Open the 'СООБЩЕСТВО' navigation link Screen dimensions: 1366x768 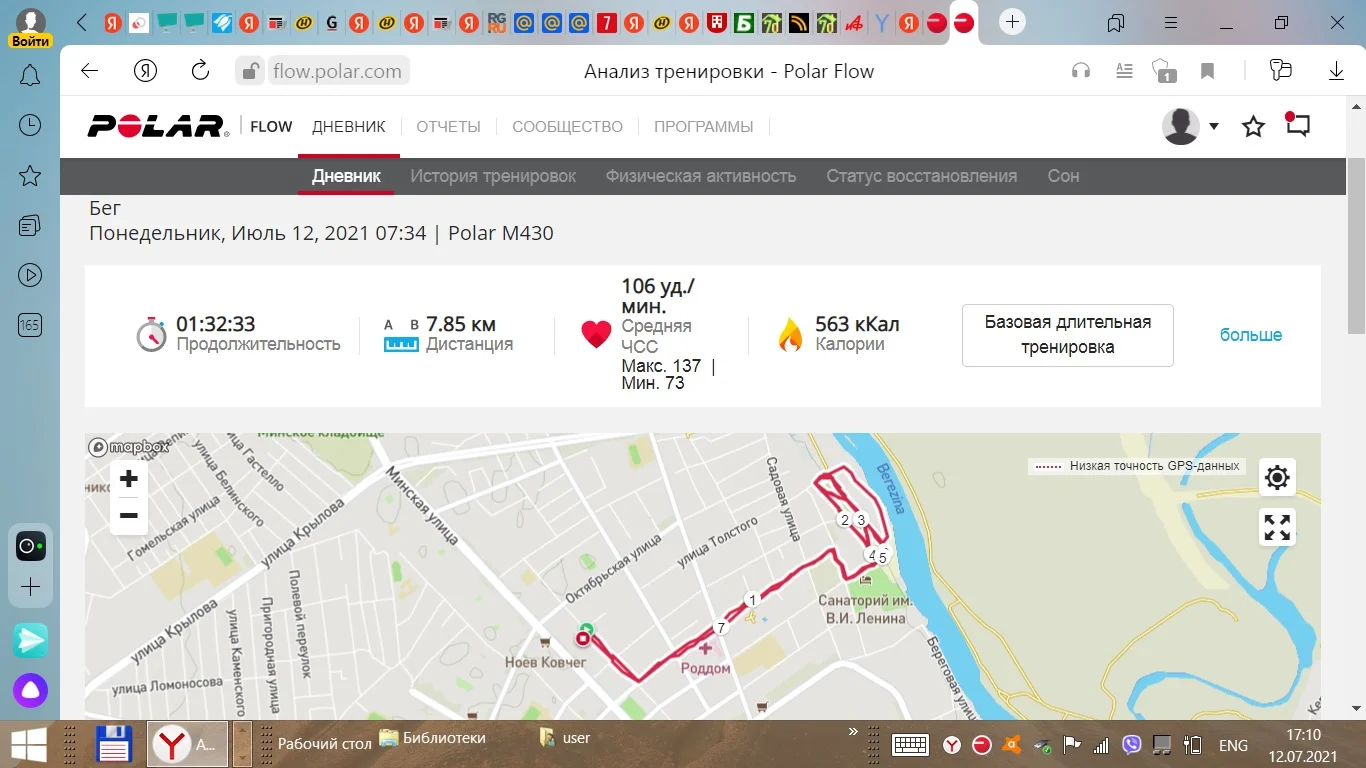[567, 127]
